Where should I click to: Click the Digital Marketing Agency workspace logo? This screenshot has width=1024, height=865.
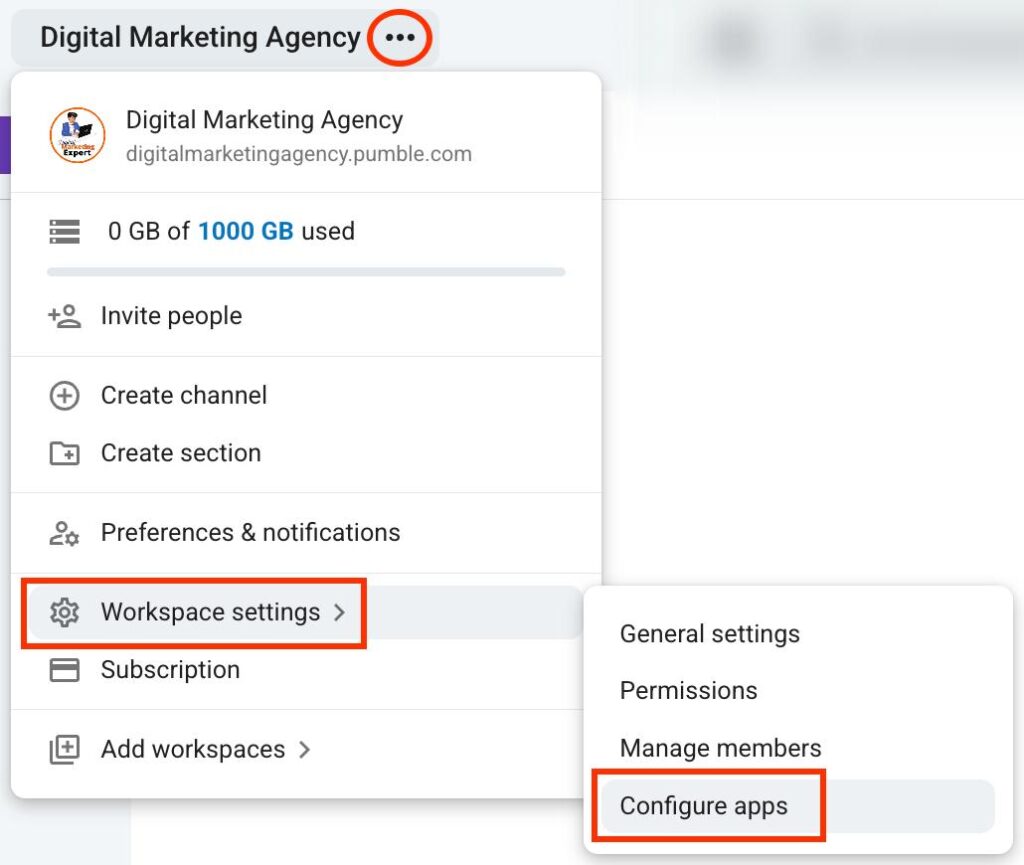coord(77,135)
